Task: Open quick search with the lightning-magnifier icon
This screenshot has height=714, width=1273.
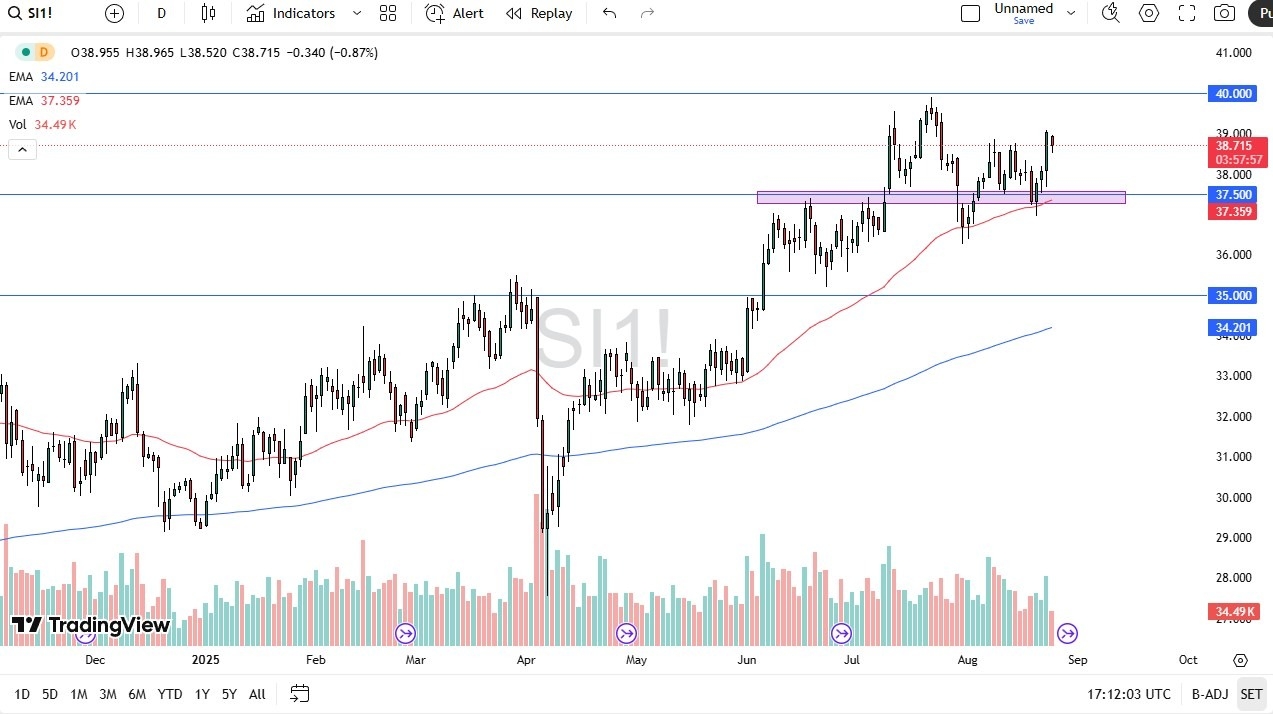Action: pyautogui.click(x=1110, y=13)
